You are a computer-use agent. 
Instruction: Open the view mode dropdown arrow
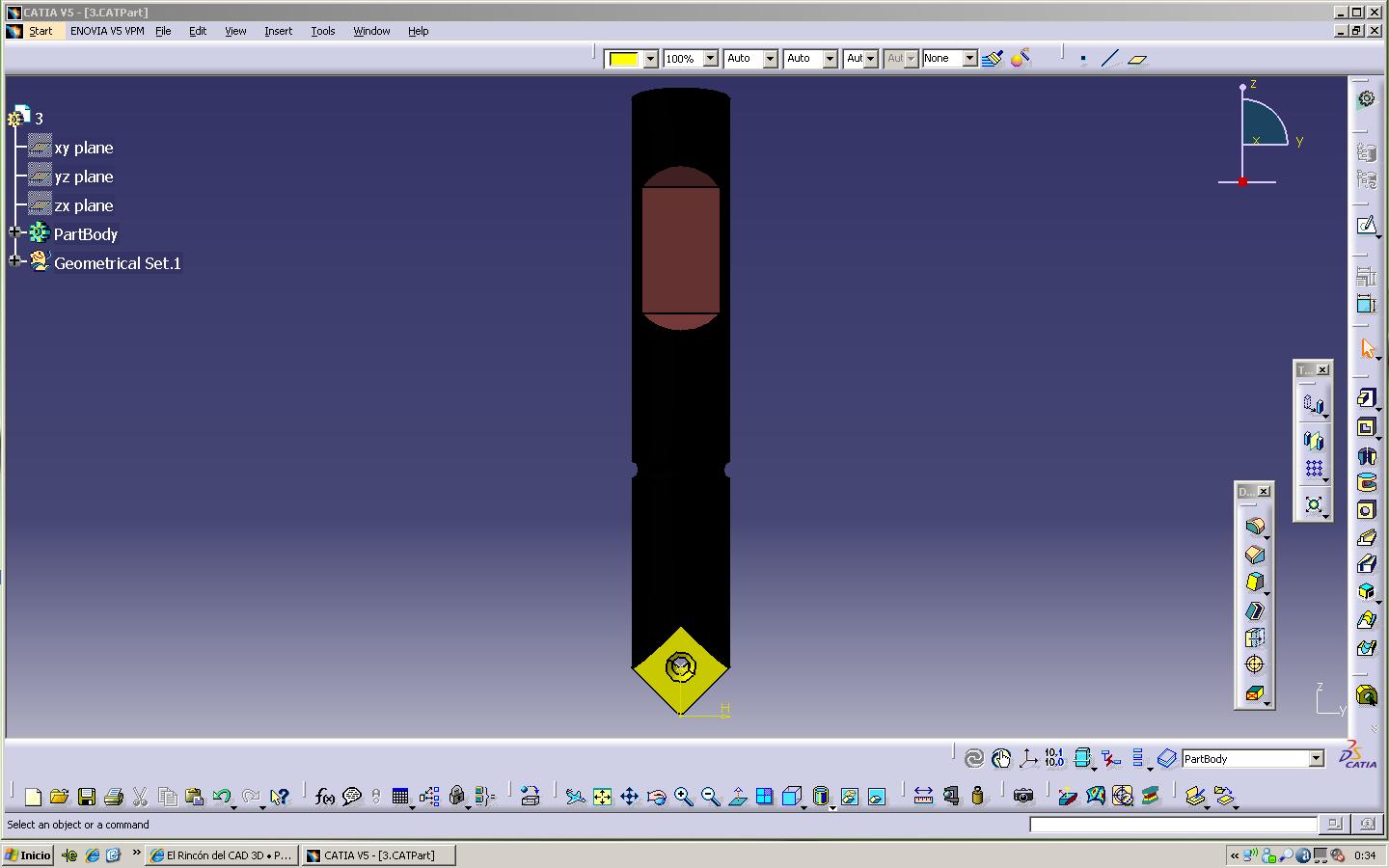click(832, 807)
